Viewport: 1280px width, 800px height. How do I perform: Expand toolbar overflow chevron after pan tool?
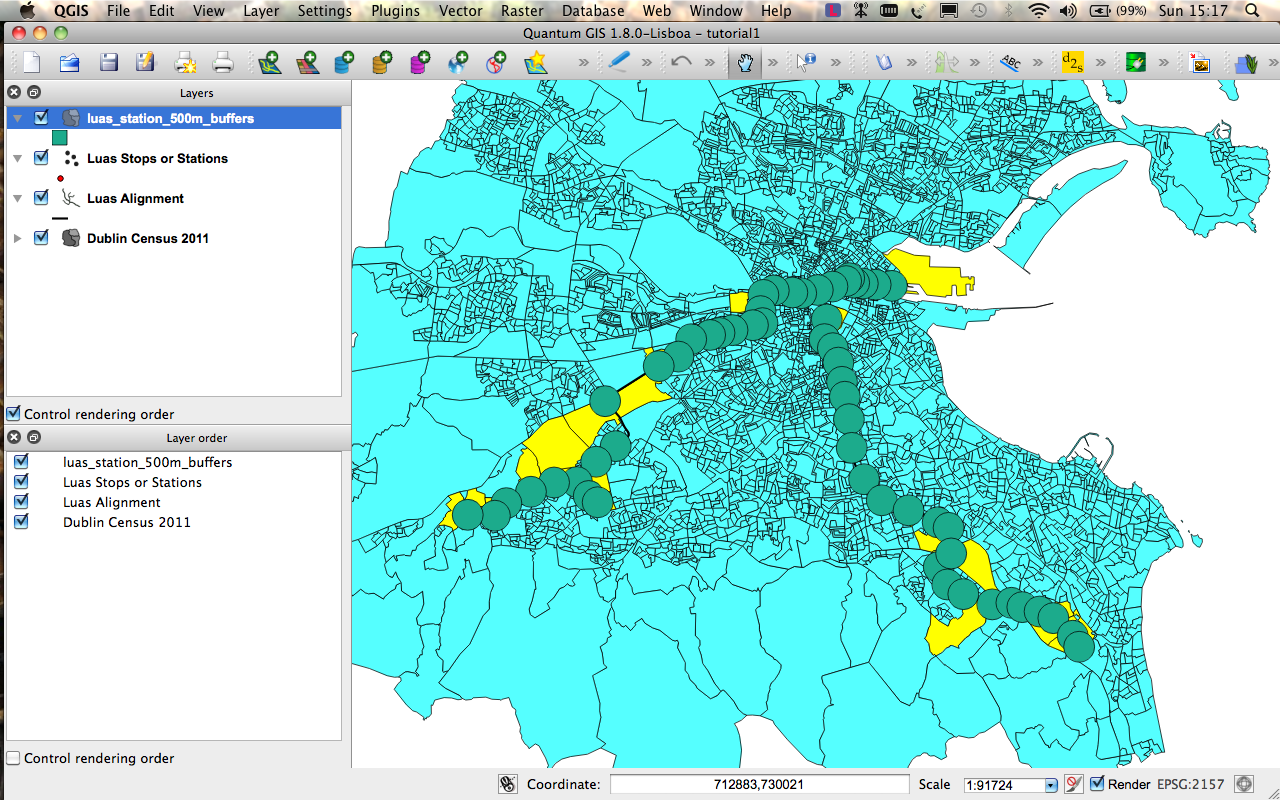pyautogui.click(x=772, y=62)
